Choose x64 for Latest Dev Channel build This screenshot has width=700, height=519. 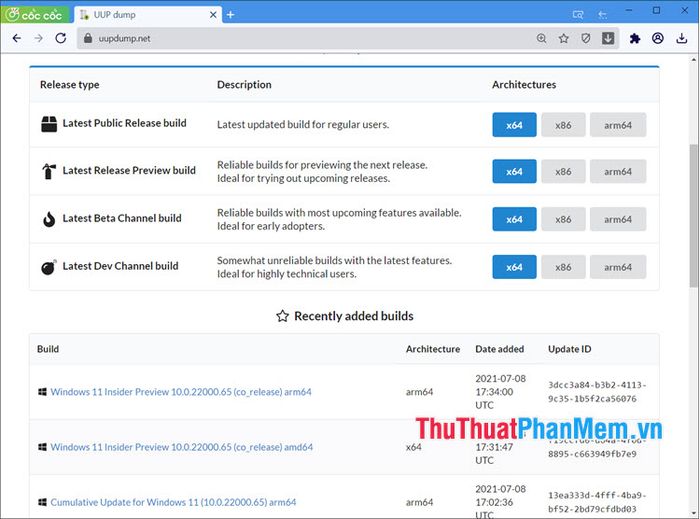(x=514, y=267)
